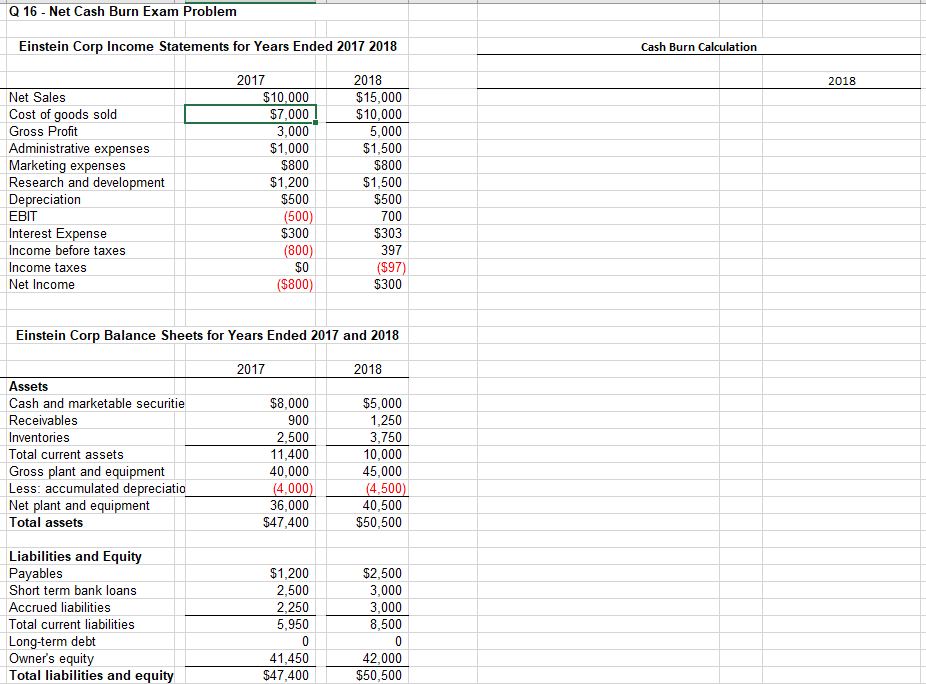Click the 'Inventories' row label
Screen dimensions: 926x684
click(39, 438)
